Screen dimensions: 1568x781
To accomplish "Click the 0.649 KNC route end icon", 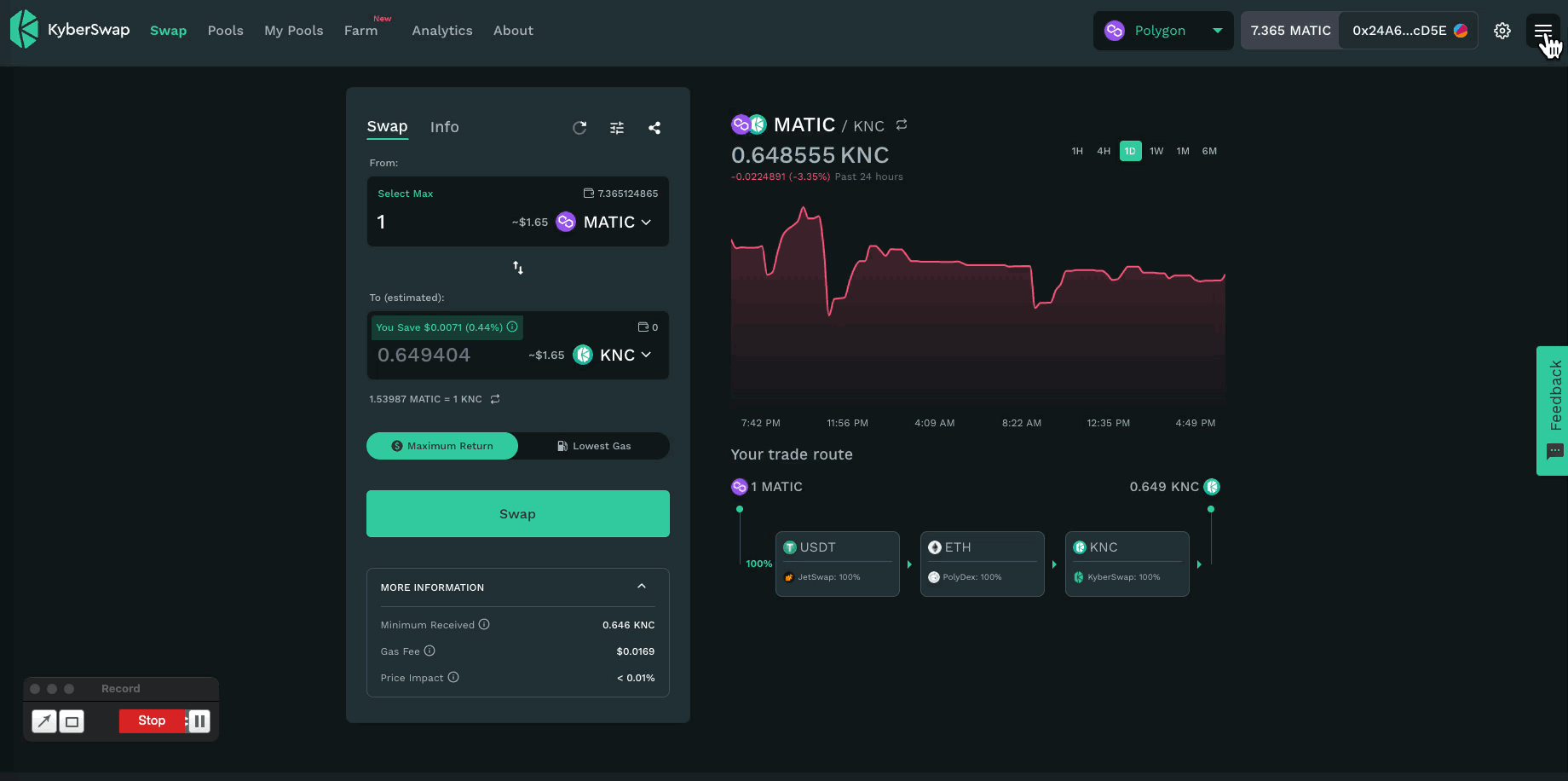I will point(1212,487).
